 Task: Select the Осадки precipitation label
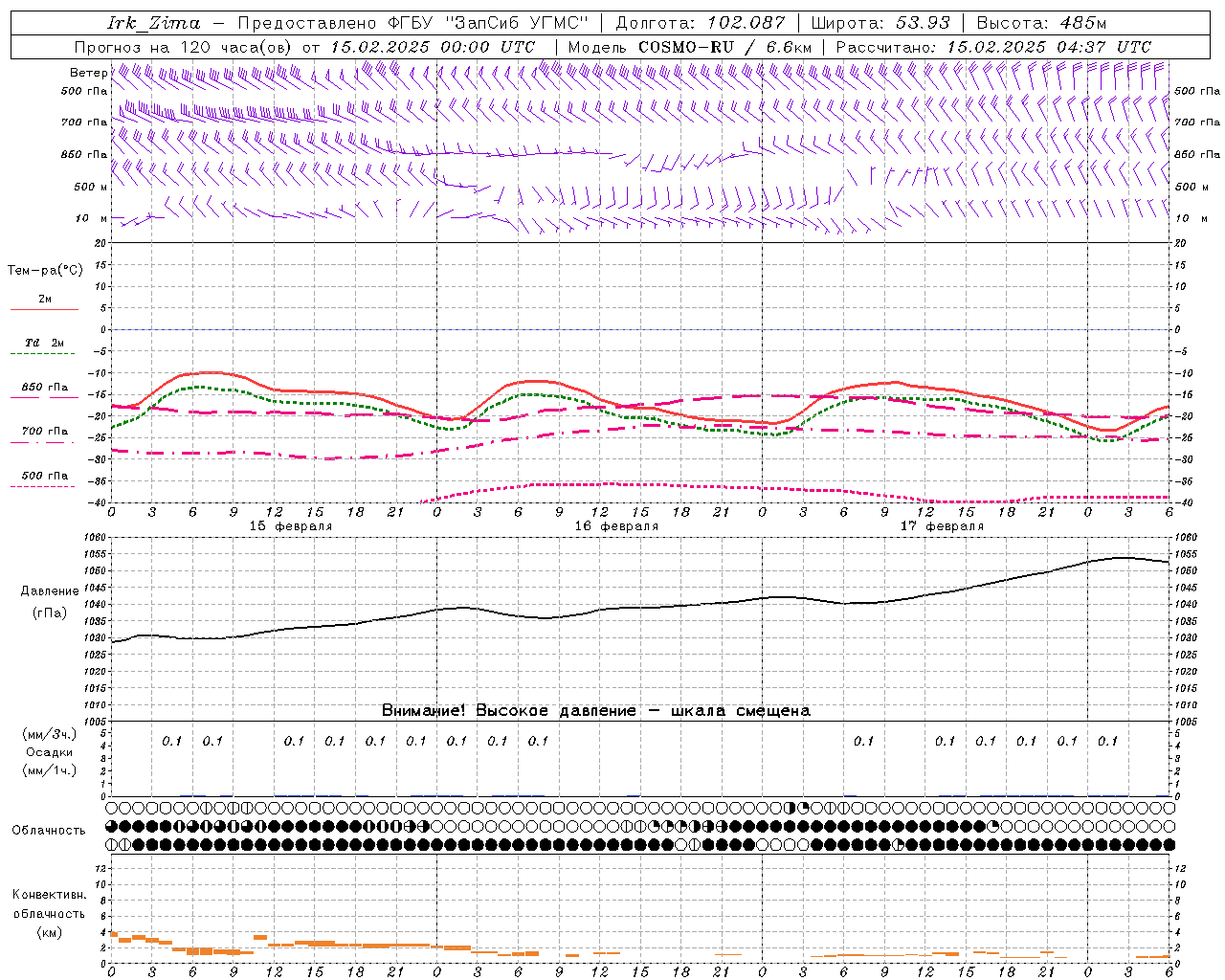(50, 752)
